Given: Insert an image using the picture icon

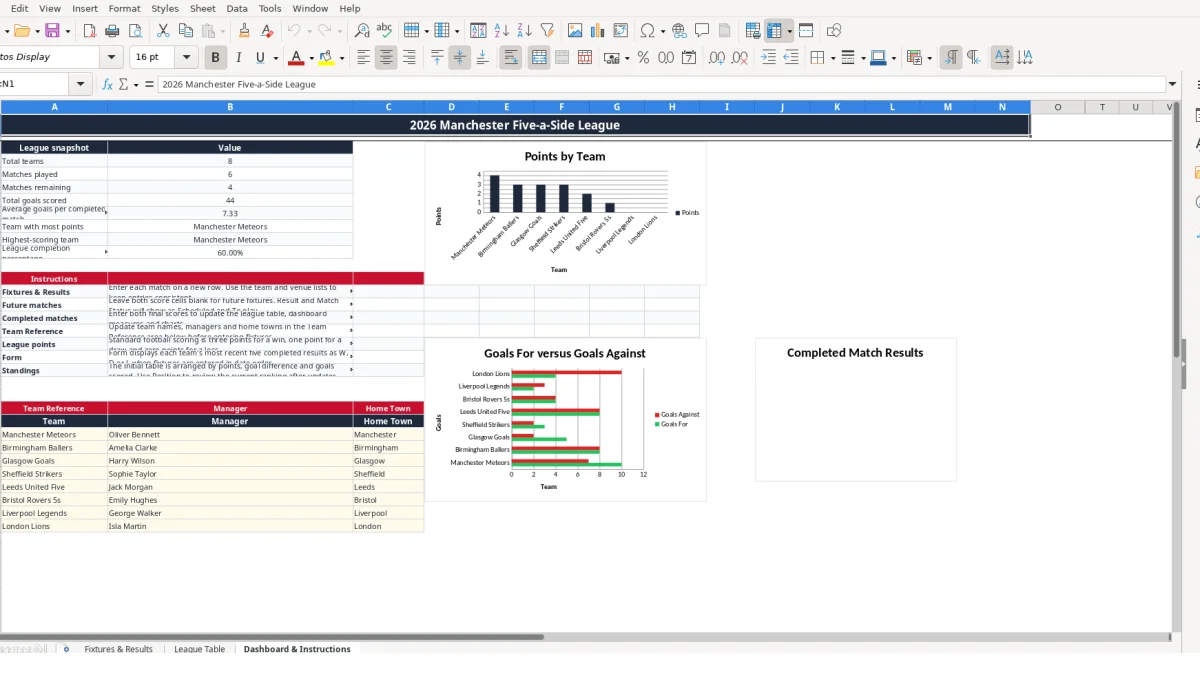Looking at the screenshot, I should coord(575,31).
